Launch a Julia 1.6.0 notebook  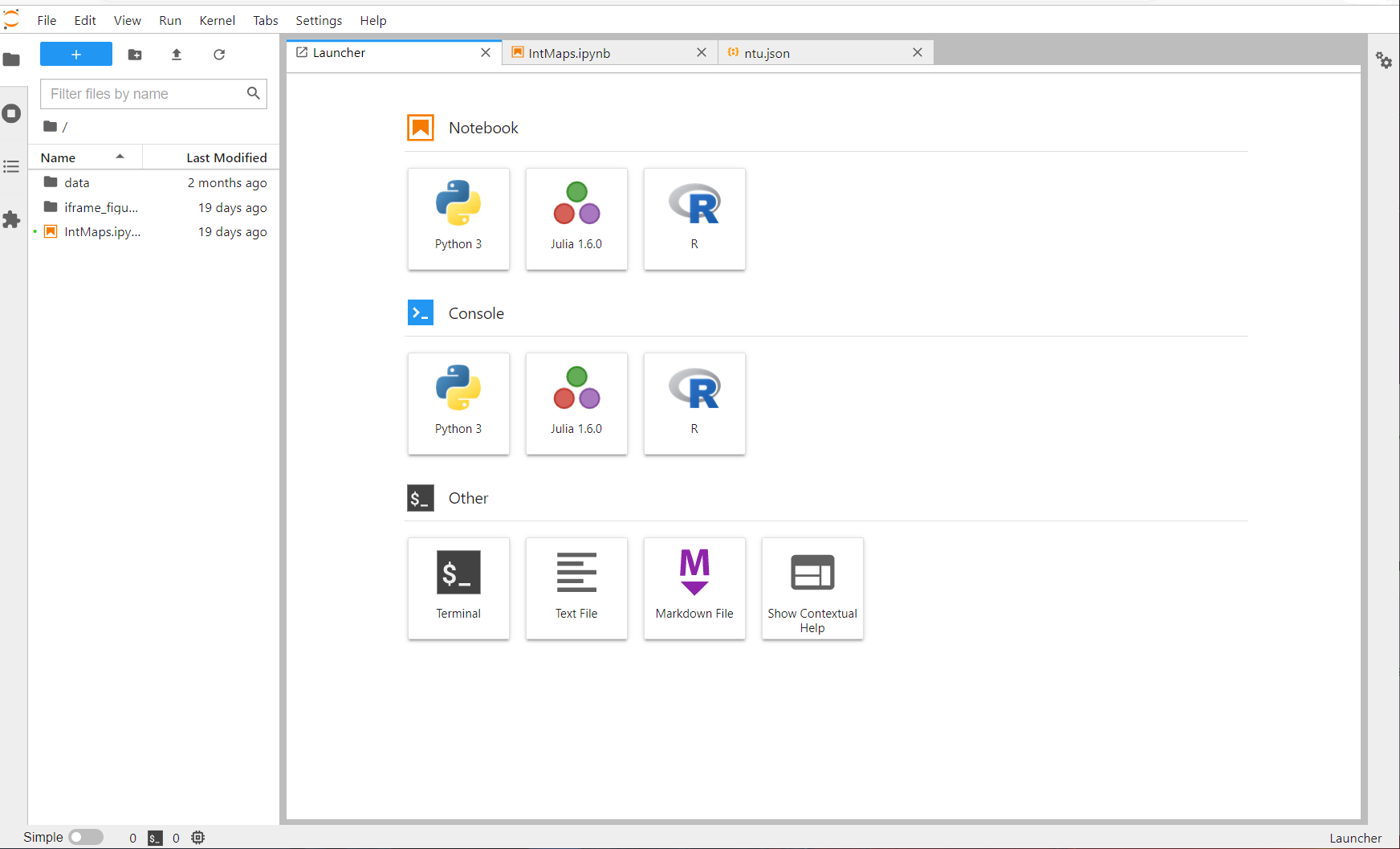click(576, 218)
